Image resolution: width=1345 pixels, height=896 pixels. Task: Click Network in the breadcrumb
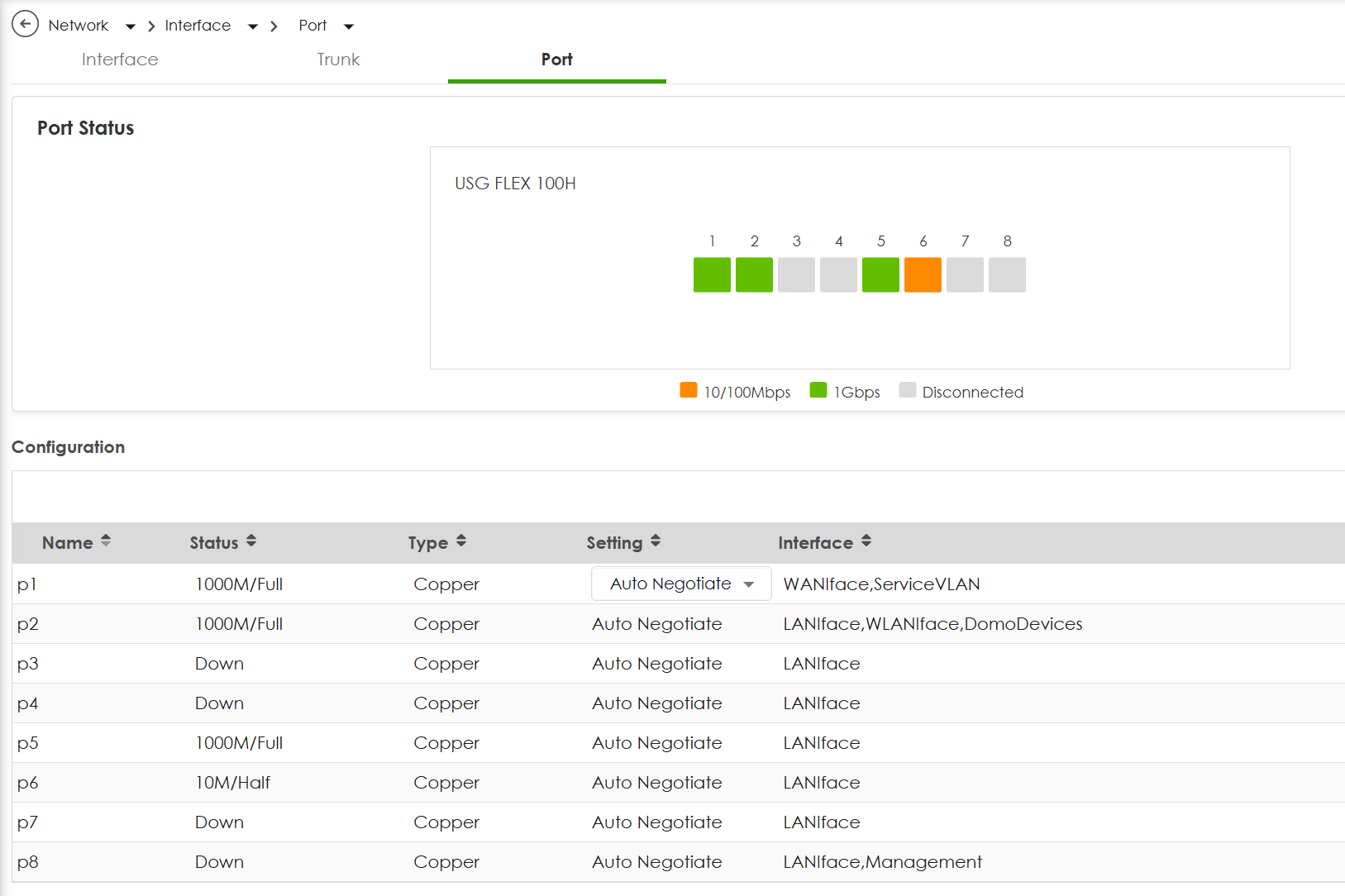click(79, 26)
